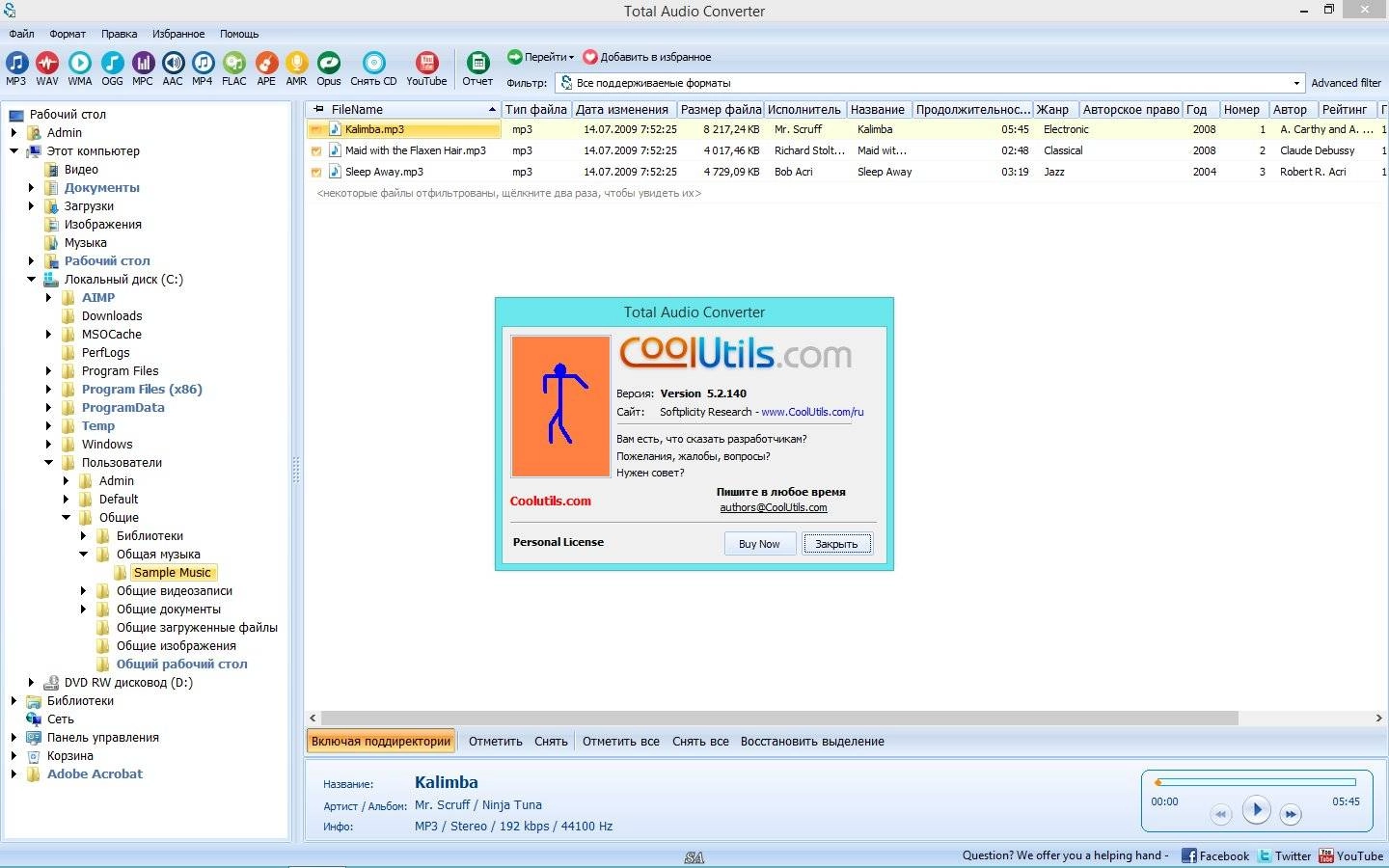Open the Twitter link in status bar
This screenshot has height=868, width=1389.
tap(1285, 855)
